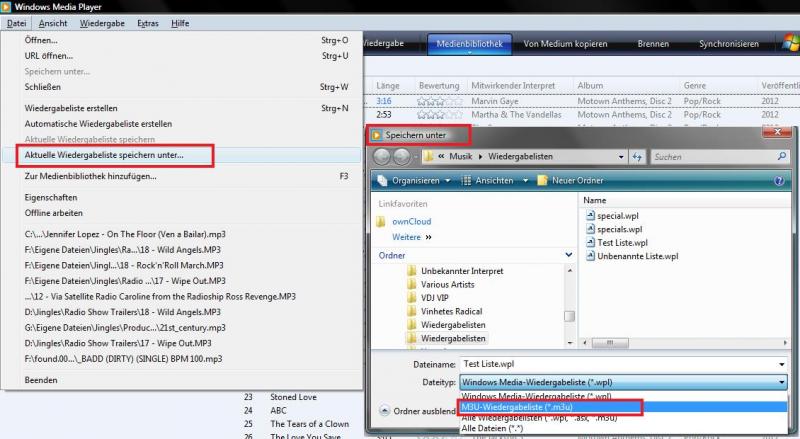Select track 25 The Tears of a Clown
Image resolution: width=800 pixels, height=439 pixels.
coord(309,424)
